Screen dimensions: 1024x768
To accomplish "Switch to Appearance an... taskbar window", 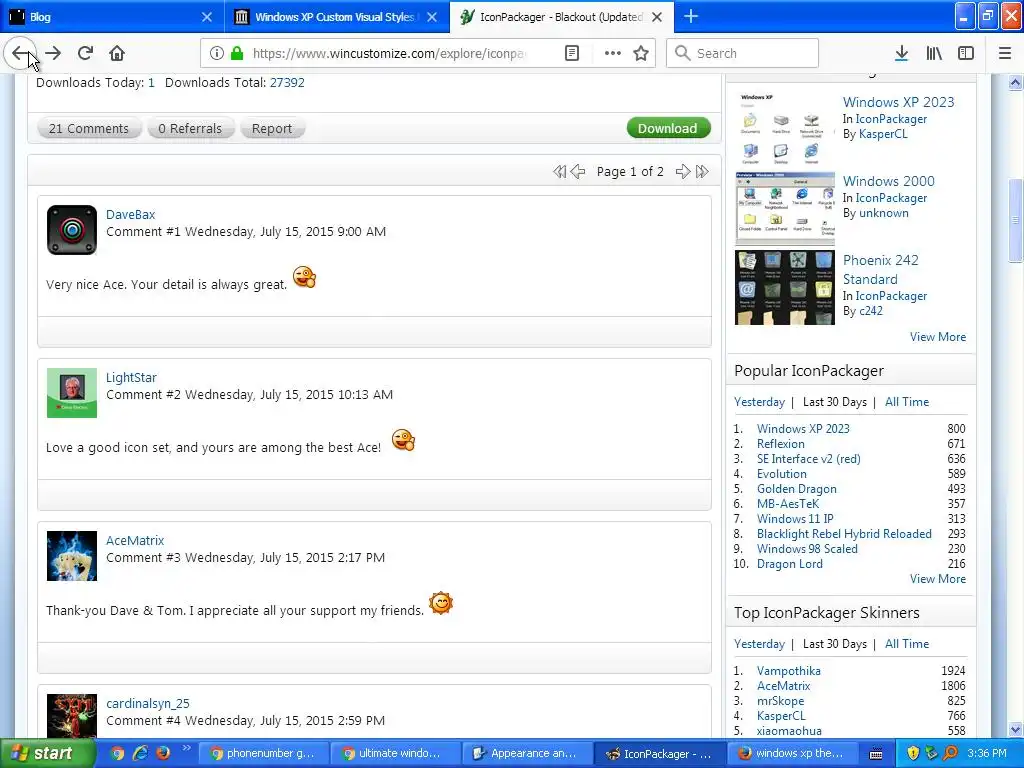I will [x=527, y=754].
